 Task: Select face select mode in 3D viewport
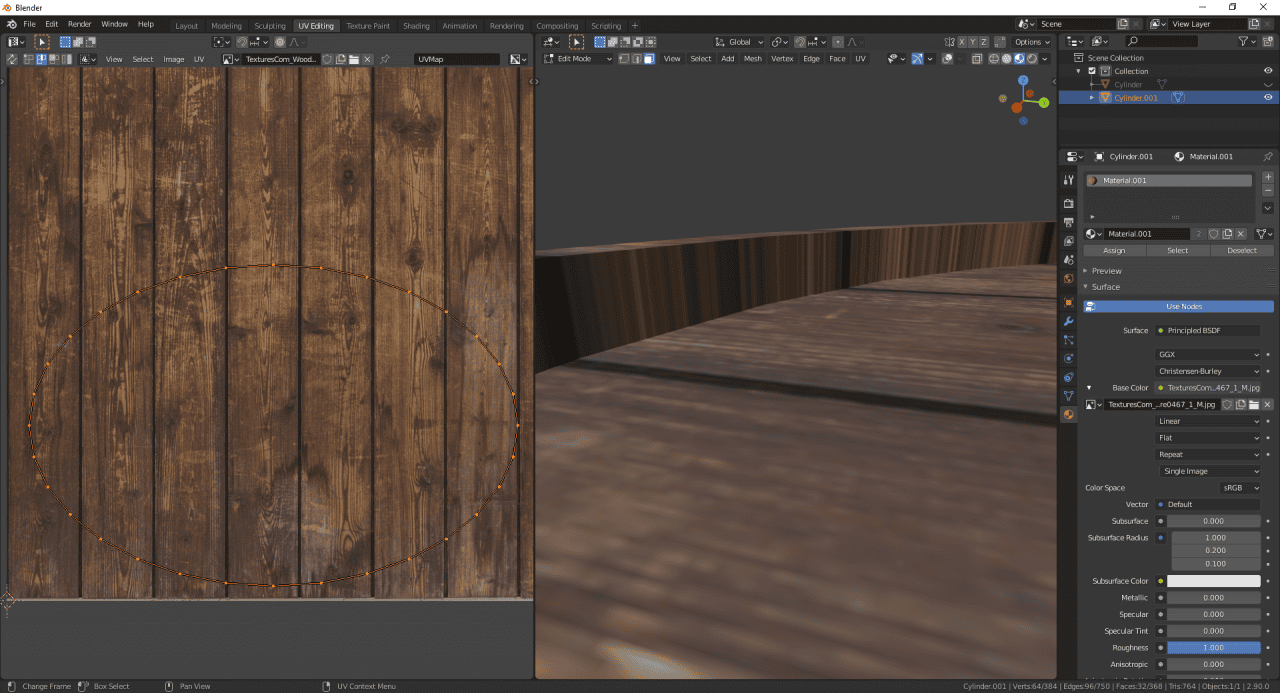649,59
